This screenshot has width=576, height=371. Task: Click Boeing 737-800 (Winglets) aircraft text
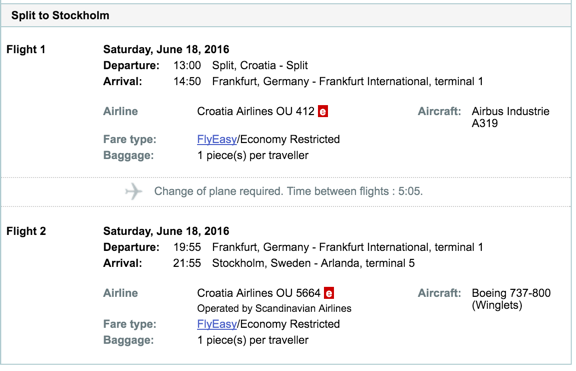511,299
